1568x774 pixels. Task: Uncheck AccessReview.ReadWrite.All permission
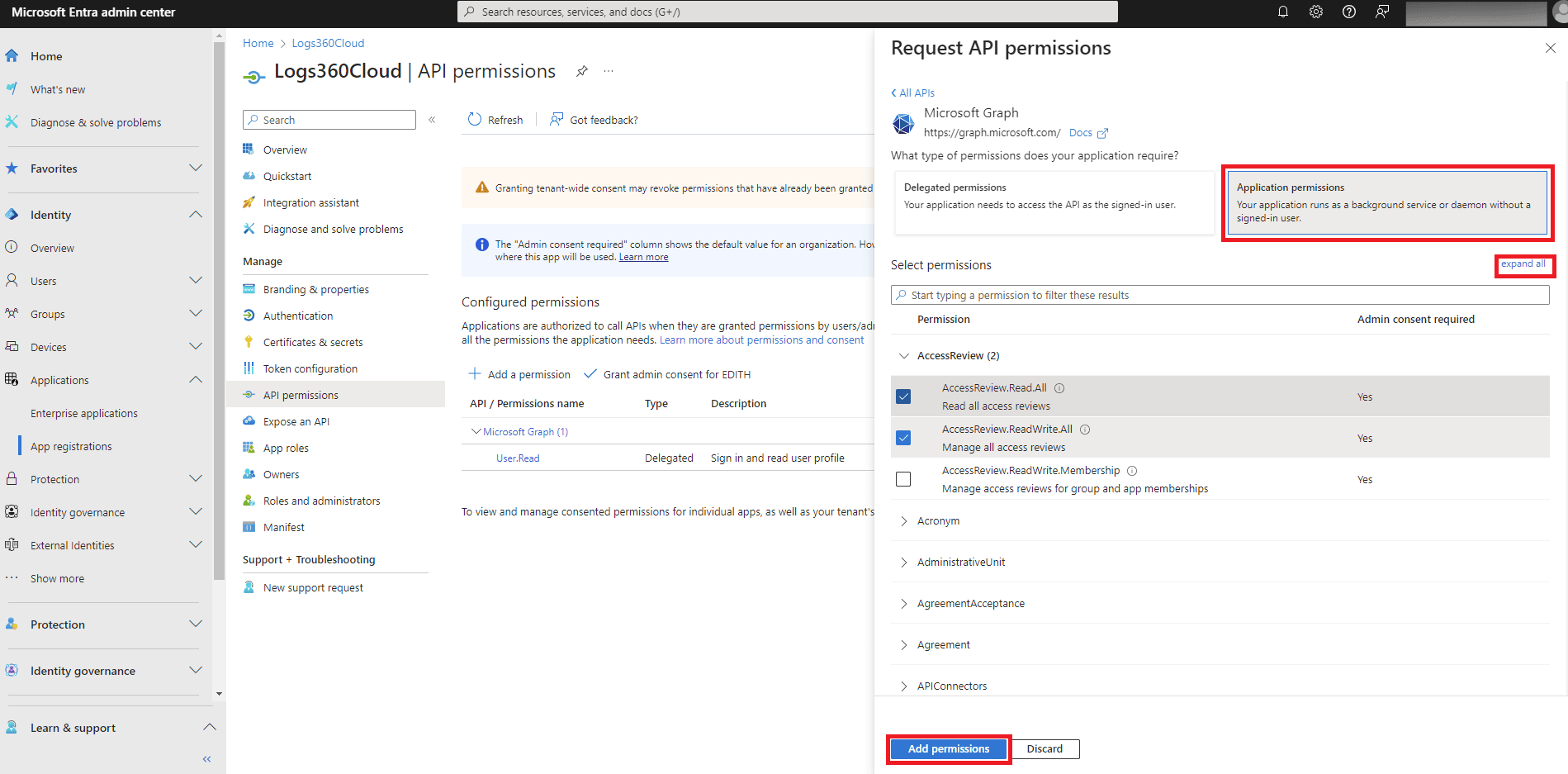(903, 438)
